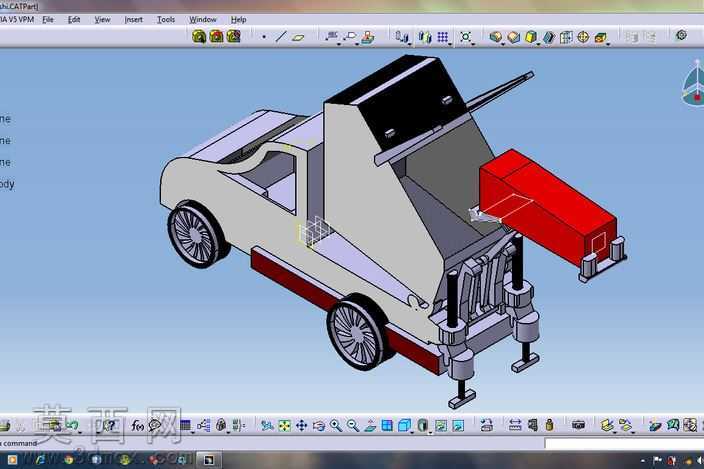Open the Formula f(x) tool
The width and height of the screenshot is (704, 469).
tap(137, 425)
